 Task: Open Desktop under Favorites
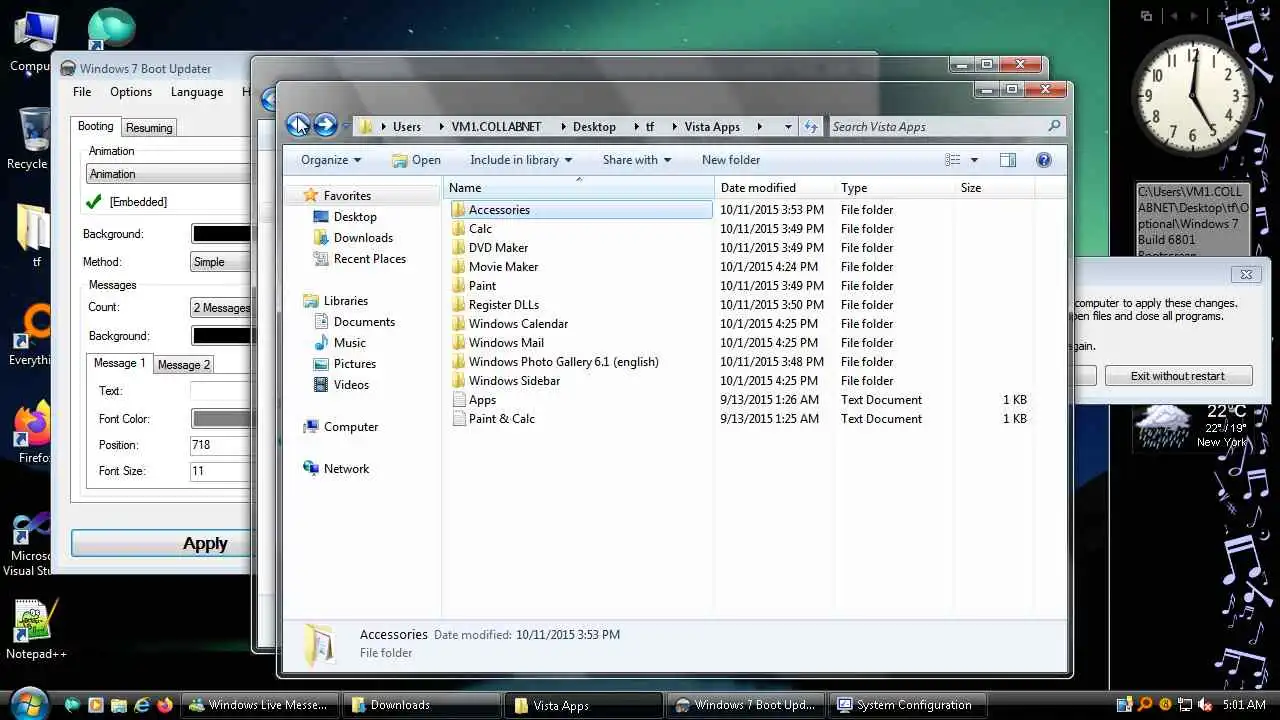344,216
